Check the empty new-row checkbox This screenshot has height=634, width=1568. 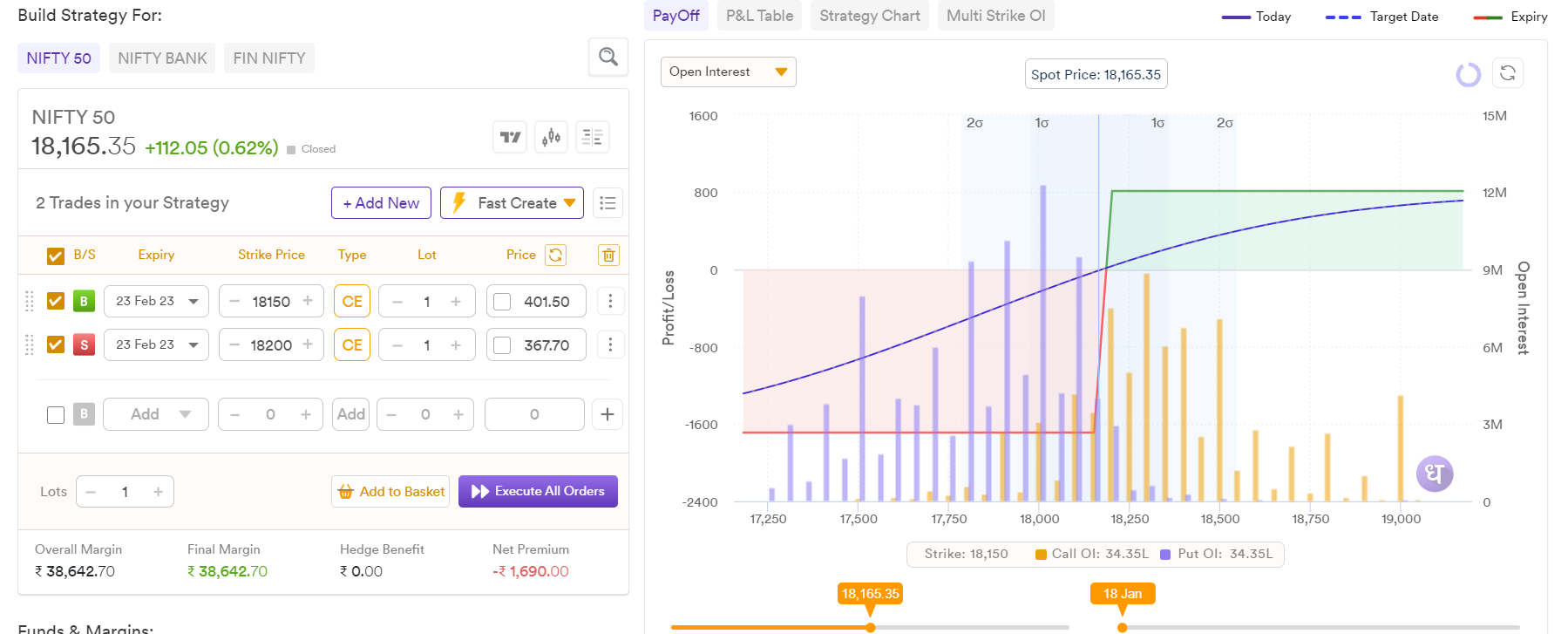[x=55, y=414]
